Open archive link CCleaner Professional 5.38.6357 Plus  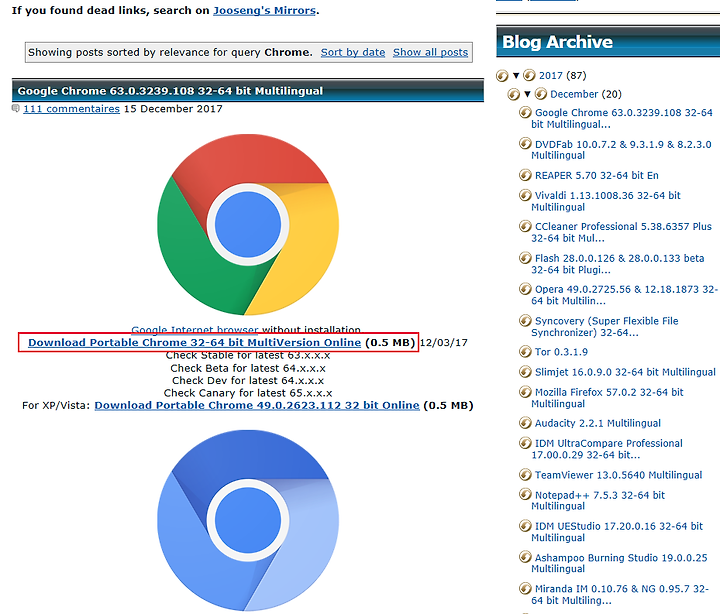[621, 232]
